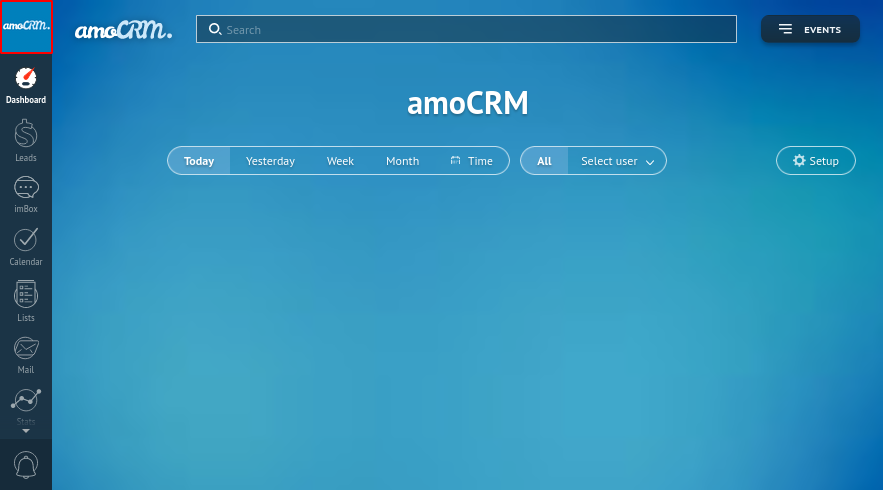This screenshot has width=883, height=490.
Task: Open notifications bell icon
Action: (x=26, y=465)
